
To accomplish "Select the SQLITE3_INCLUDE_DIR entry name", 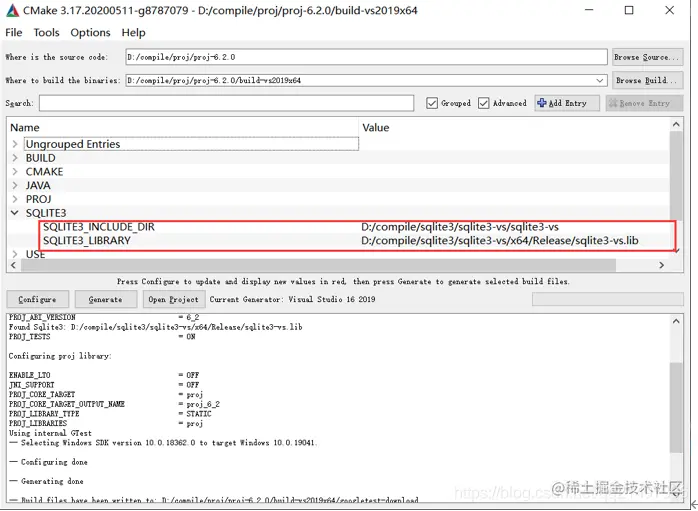I will pyautogui.click(x=99, y=227).
